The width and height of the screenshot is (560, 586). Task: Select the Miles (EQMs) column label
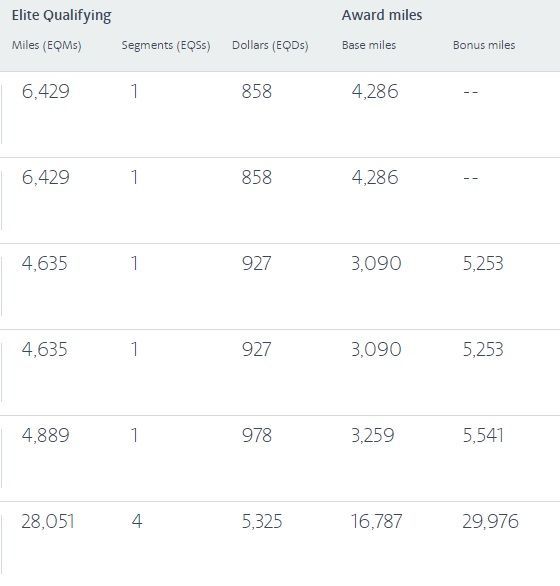pos(46,46)
